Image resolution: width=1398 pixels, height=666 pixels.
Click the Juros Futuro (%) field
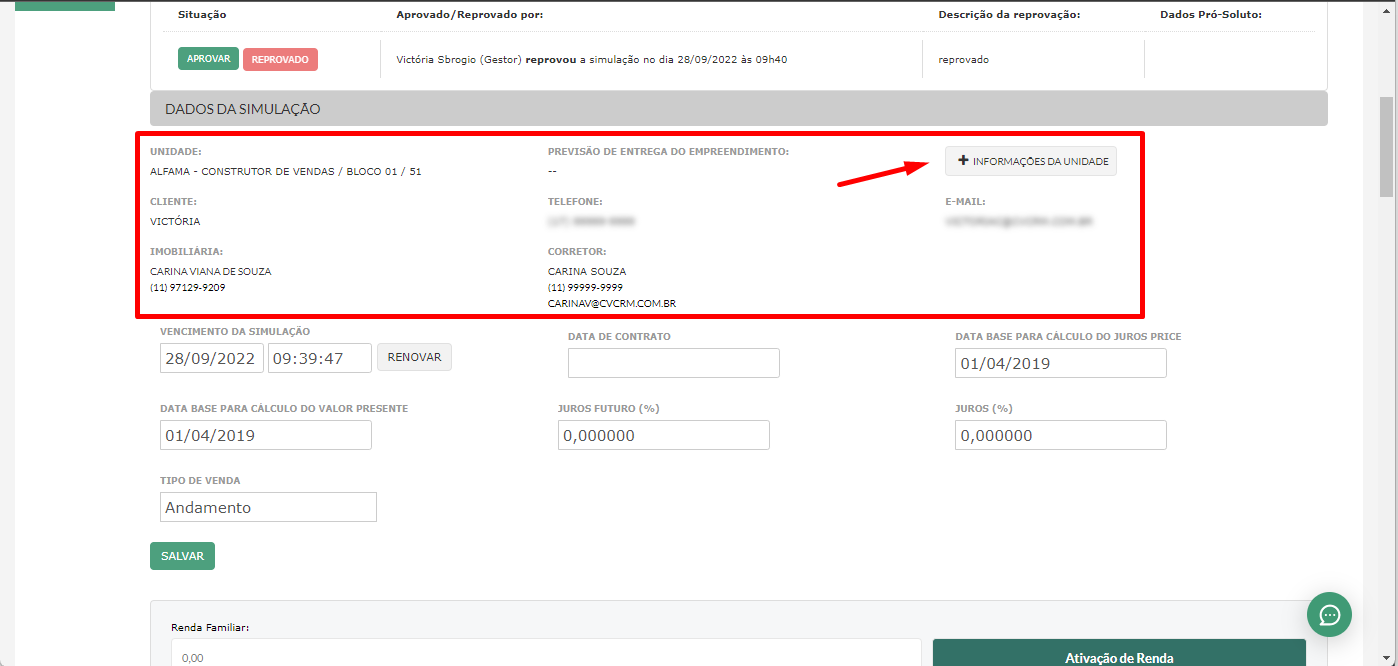pyautogui.click(x=664, y=435)
